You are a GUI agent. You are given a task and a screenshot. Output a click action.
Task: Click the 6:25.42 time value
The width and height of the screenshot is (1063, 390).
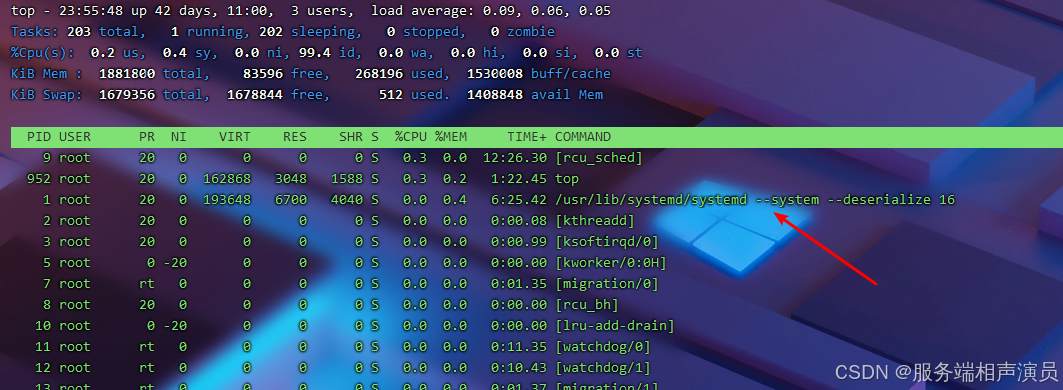519,200
